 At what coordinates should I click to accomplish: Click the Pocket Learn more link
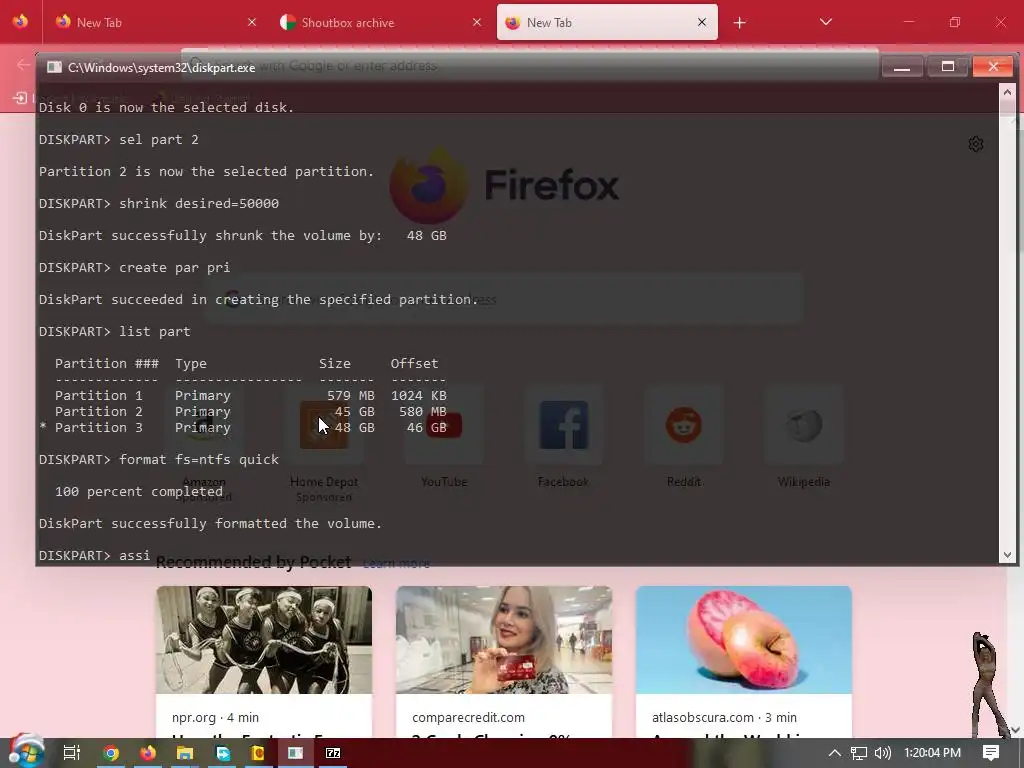click(x=396, y=564)
